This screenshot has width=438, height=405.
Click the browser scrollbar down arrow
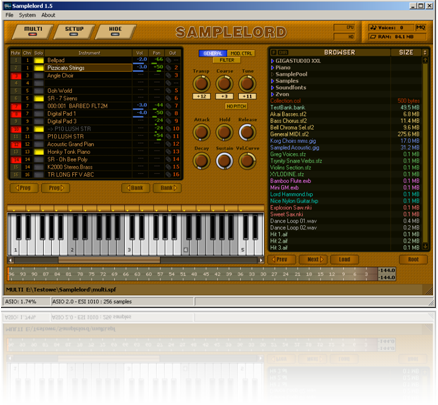coord(425,247)
